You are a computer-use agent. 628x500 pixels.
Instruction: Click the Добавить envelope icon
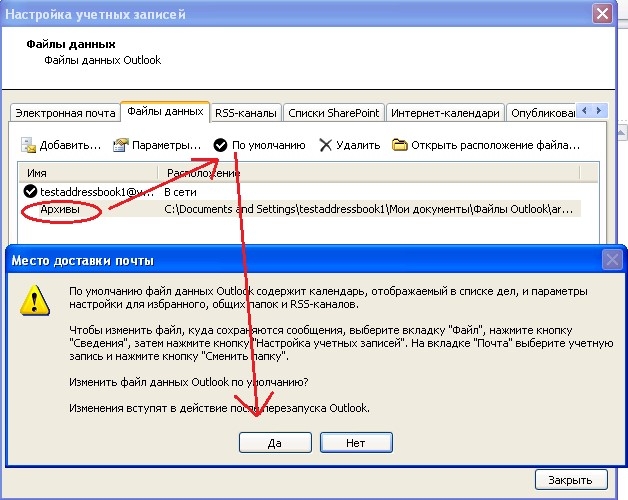(28, 145)
